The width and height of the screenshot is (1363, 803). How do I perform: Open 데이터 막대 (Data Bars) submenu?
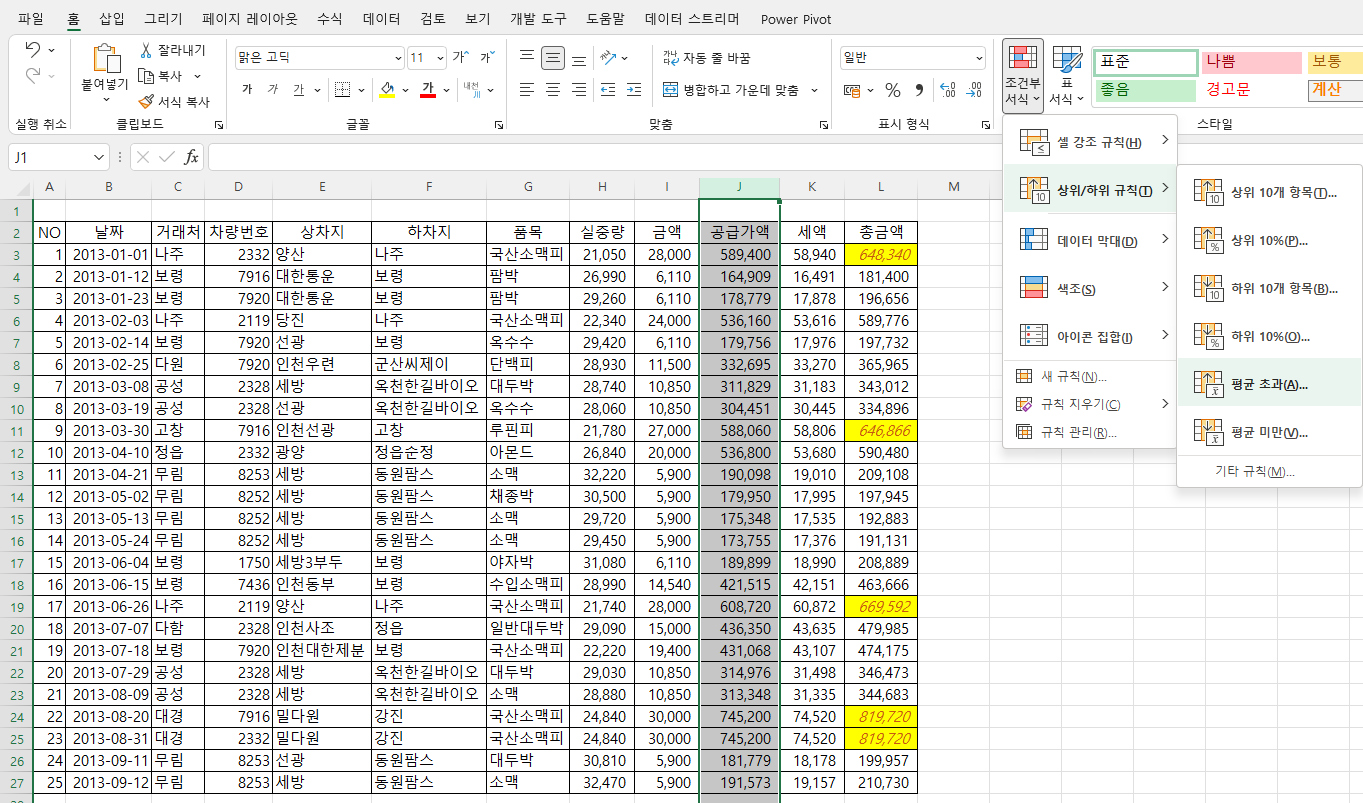tap(1091, 240)
